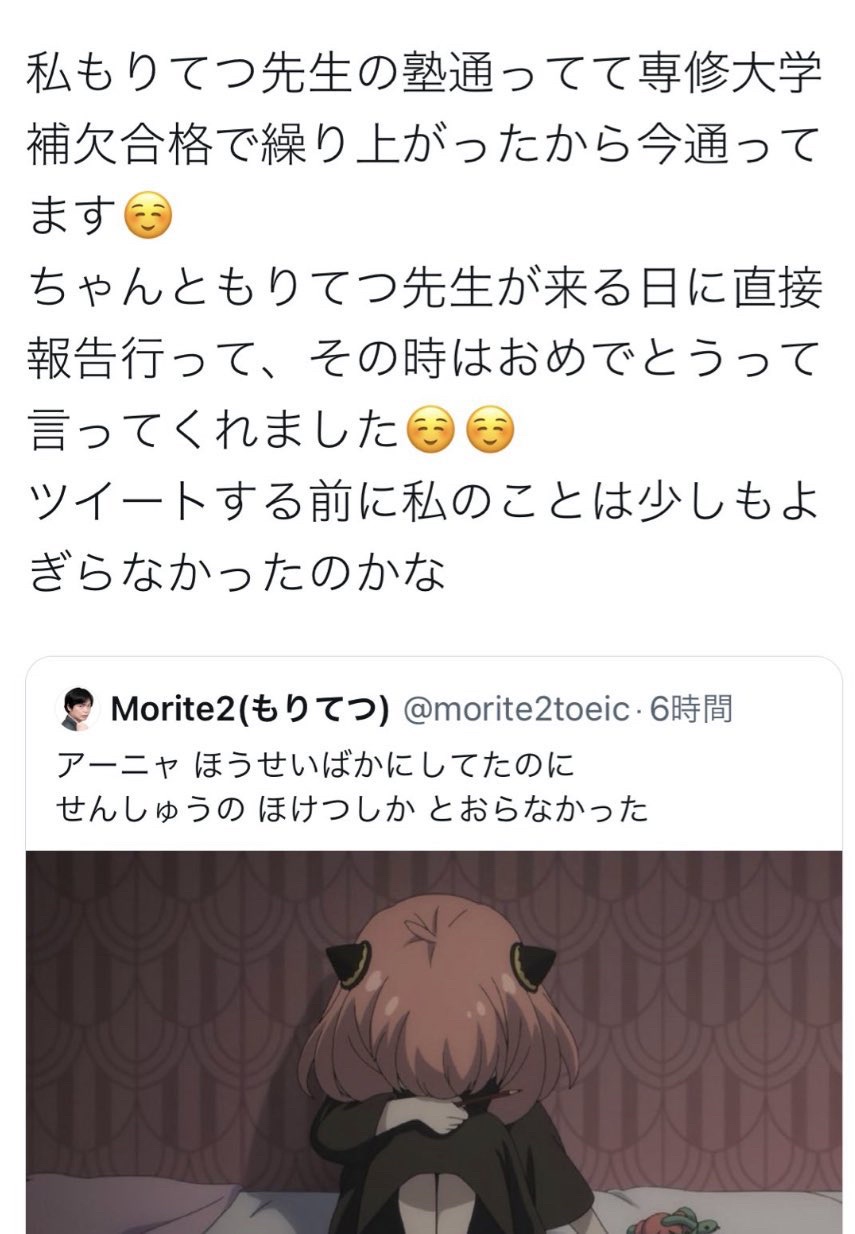Image resolution: width=855 pixels, height=1234 pixels.
Task: Click the line 補欠合格で繰り上がったから今通って
Action: 424,147
